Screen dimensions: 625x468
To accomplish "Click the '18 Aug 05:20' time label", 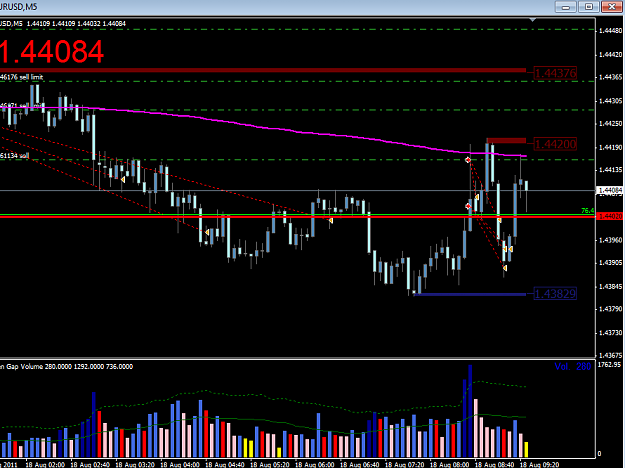I will tap(270, 464).
